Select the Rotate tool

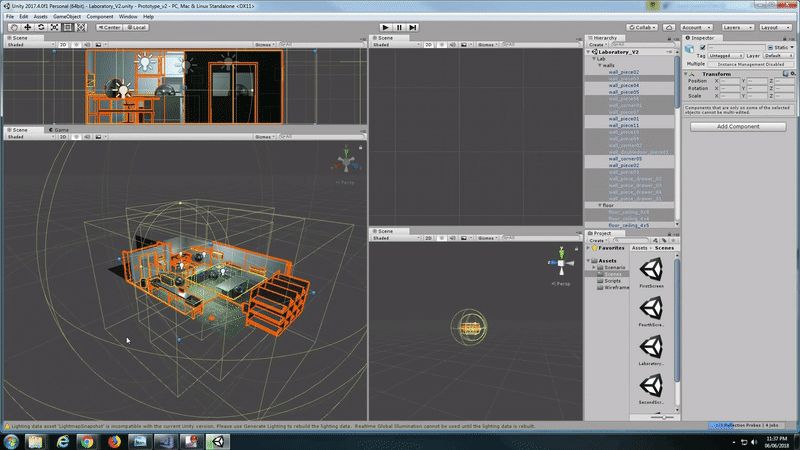pos(41,27)
